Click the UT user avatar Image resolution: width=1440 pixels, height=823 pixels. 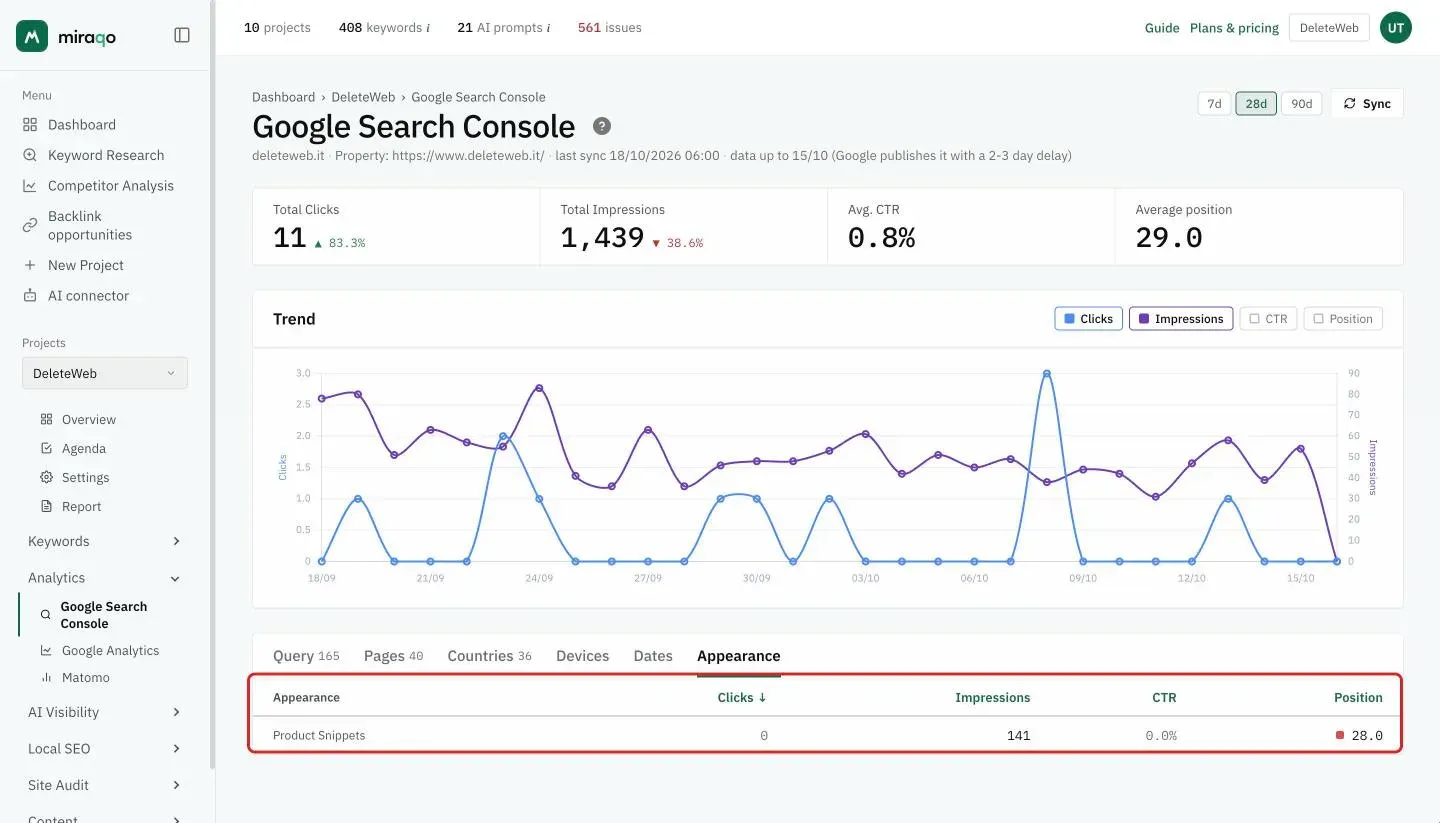click(x=1396, y=28)
